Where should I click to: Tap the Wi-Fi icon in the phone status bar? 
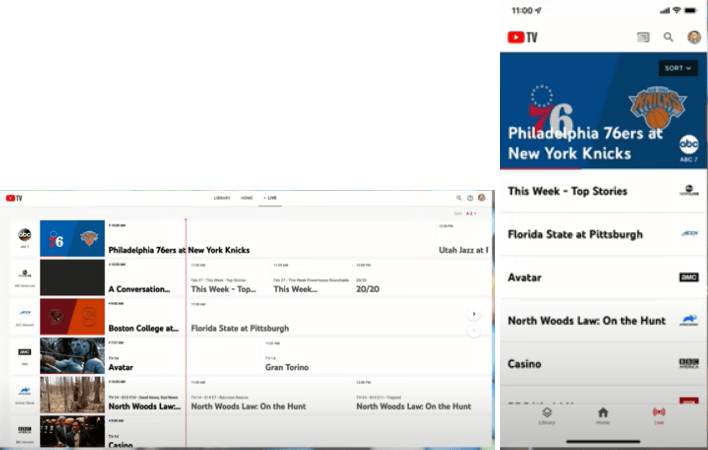[676, 10]
